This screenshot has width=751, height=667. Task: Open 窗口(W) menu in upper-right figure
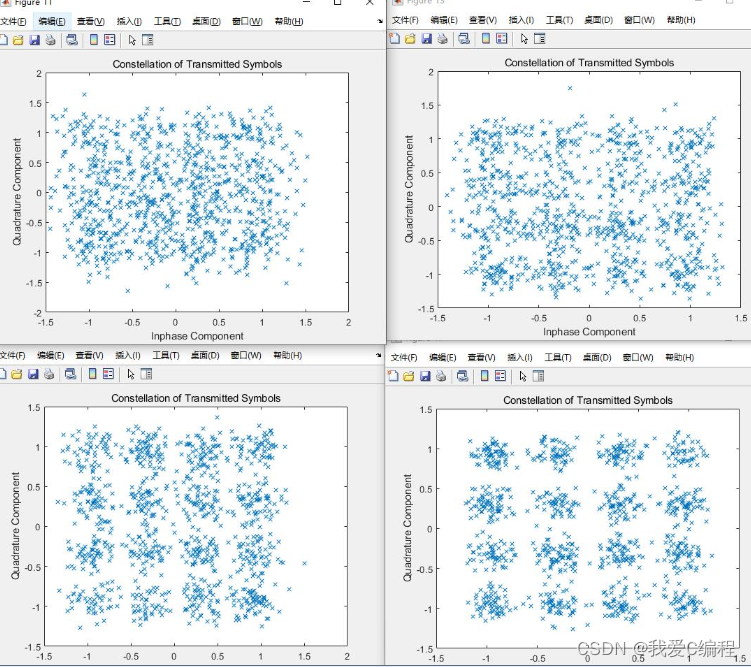pyautogui.click(x=639, y=20)
